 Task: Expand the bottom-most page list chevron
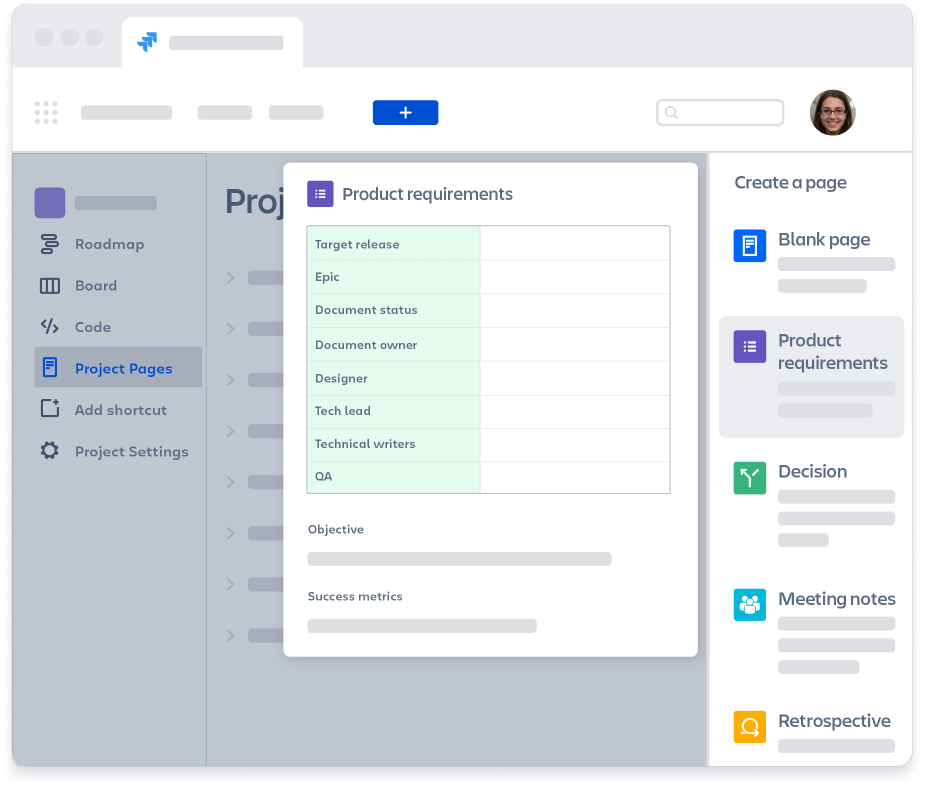coord(230,635)
